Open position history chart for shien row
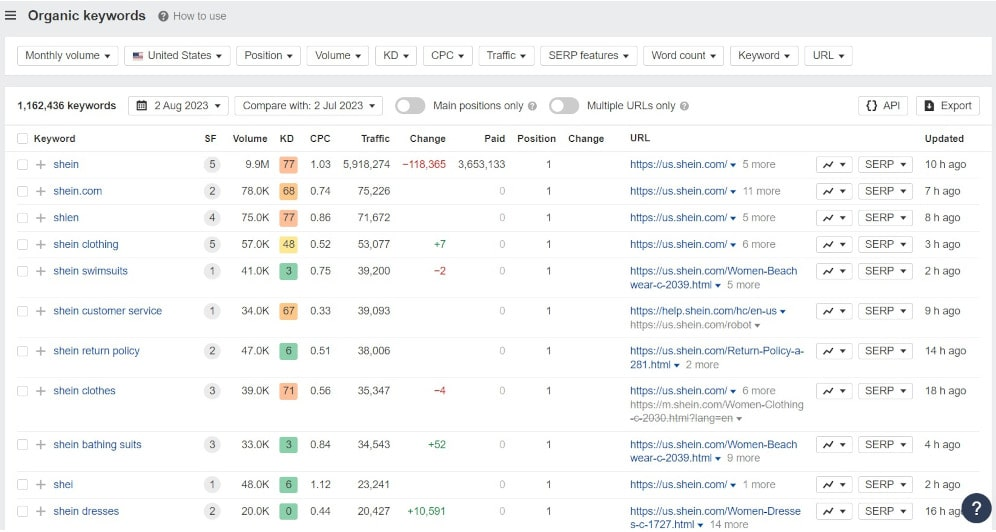 click(834, 218)
